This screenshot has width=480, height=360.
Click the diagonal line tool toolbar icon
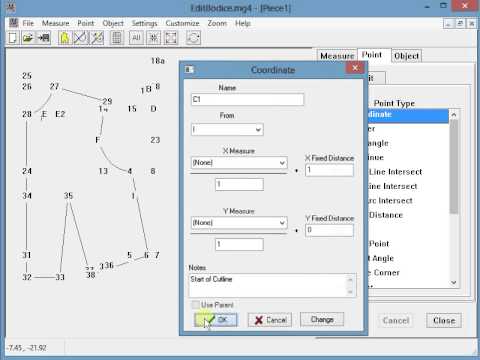coord(97,38)
